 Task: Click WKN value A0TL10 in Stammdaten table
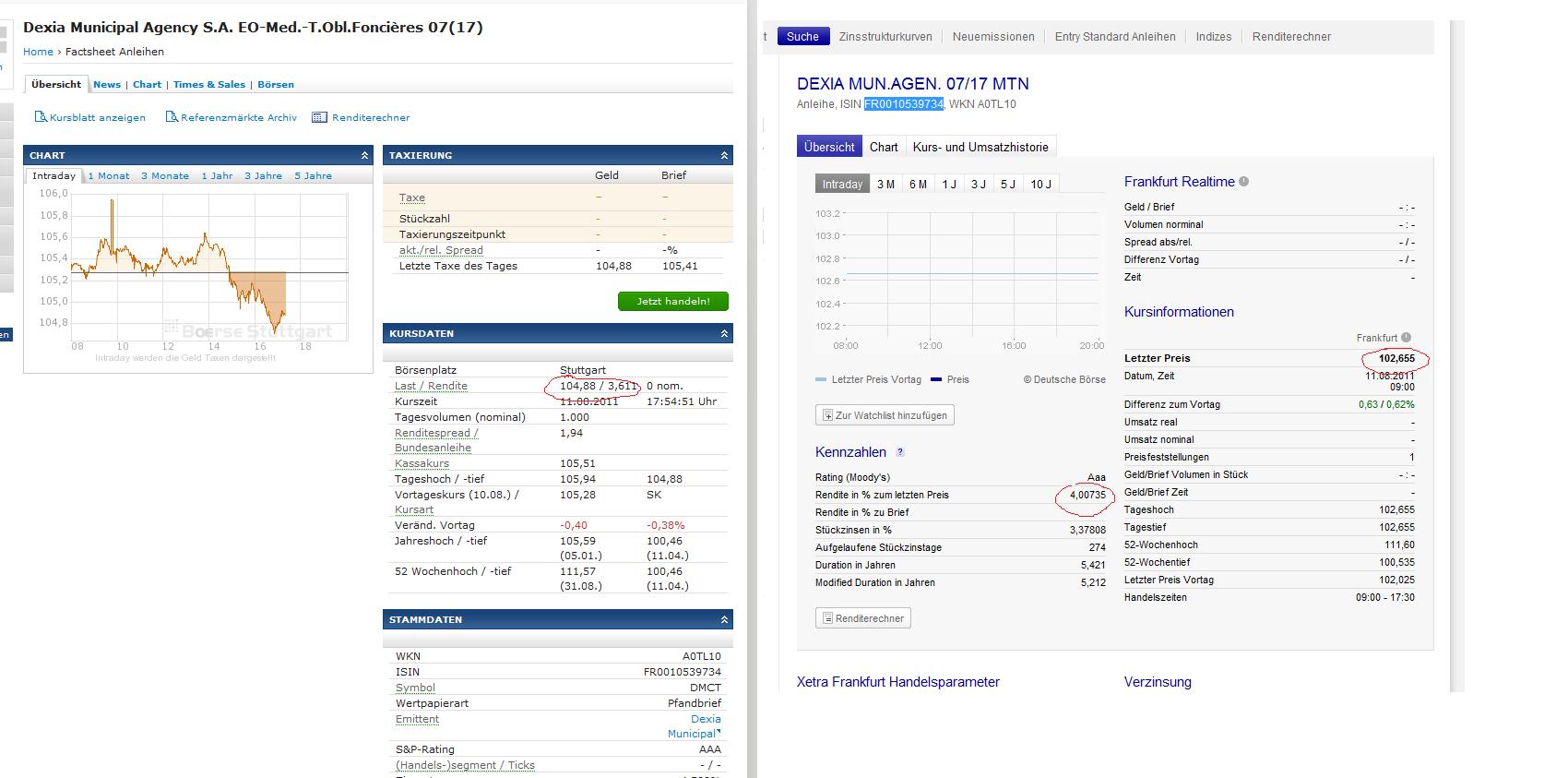(702, 656)
